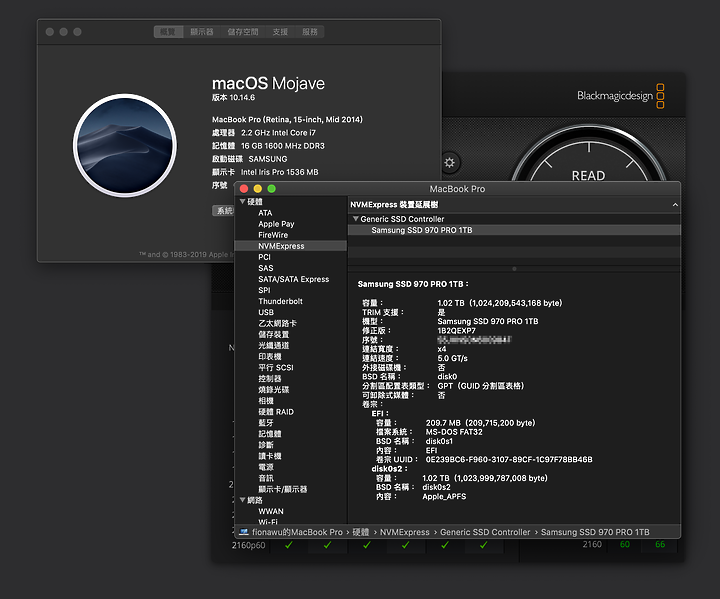Switch to the 顯示器 displays tab
The image size is (720, 599).
202,32
